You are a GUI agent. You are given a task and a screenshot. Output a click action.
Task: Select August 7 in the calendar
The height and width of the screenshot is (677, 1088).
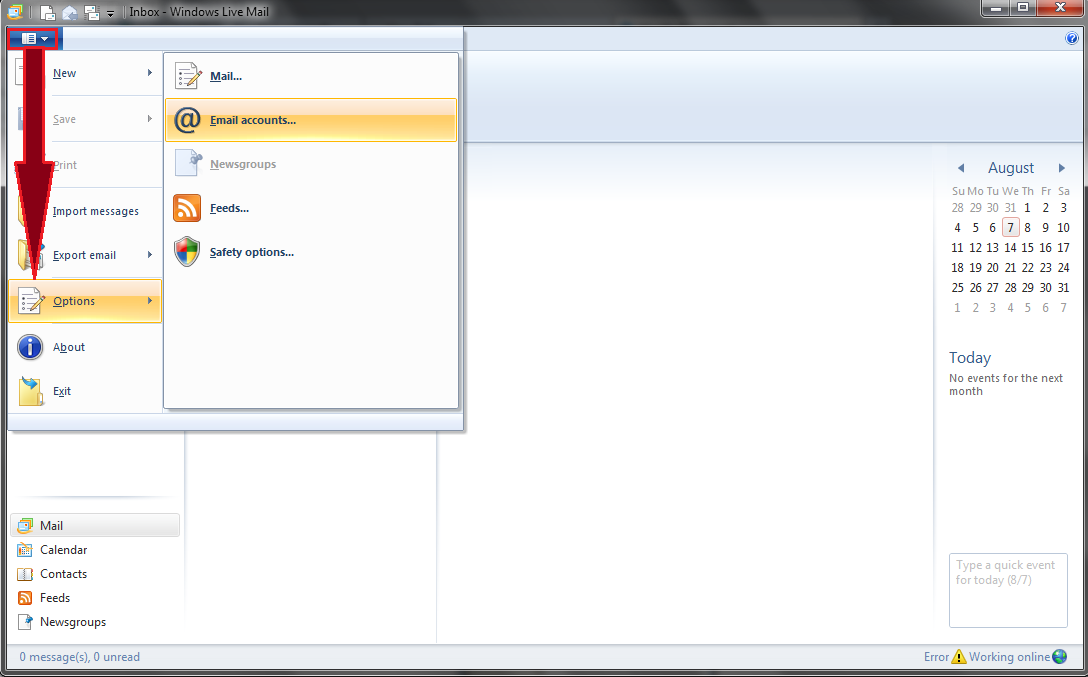[1010, 228]
